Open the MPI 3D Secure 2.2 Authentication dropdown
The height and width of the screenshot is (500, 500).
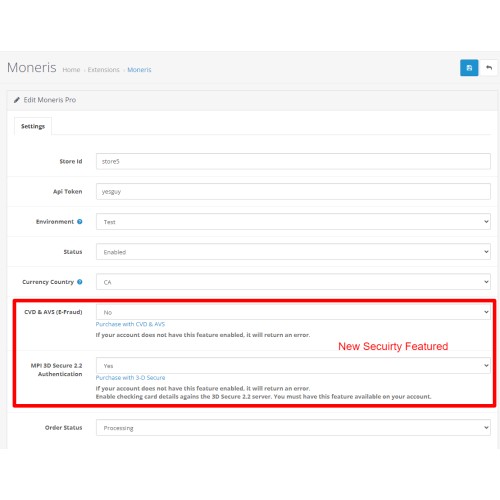click(293, 365)
